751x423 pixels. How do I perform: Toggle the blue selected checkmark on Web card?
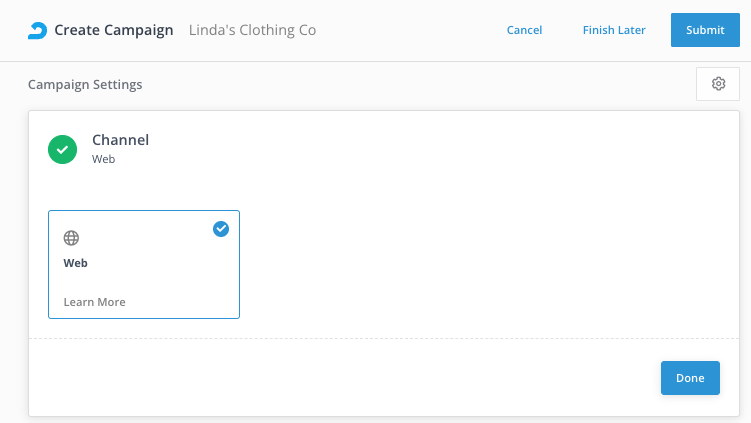(221, 229)
